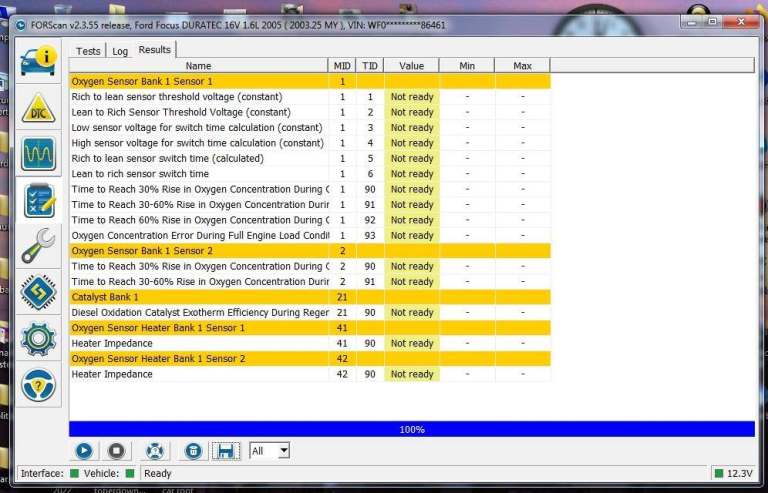Screen dimensions: 768x493
Task: Click the lifebuoy reset icon
Action: click(x=155, y=450)
